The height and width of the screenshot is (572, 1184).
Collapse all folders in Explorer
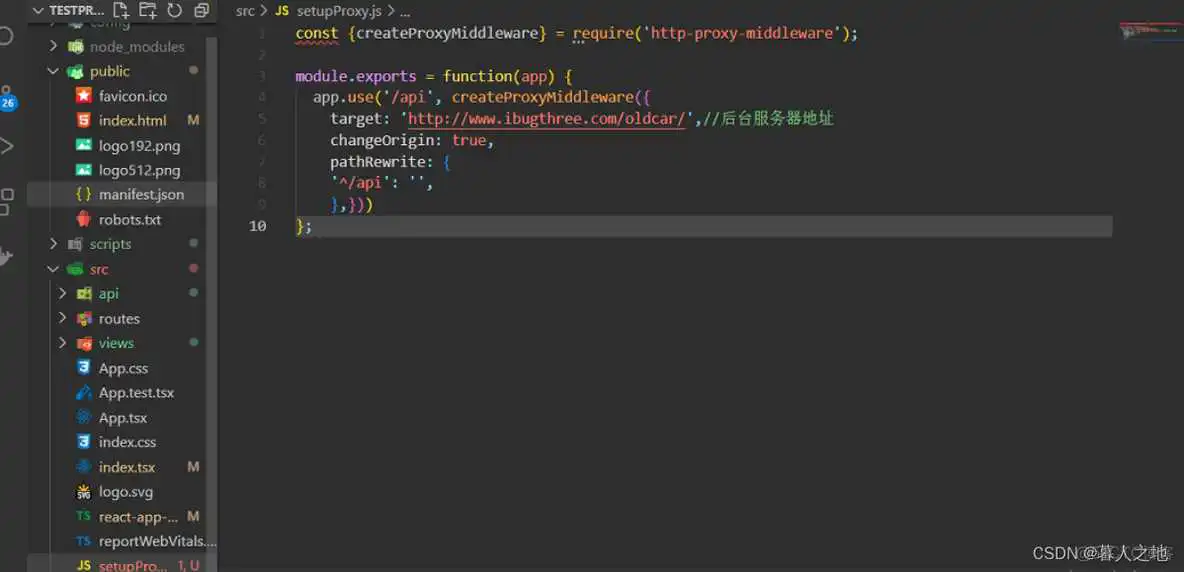tap(201, 11)
